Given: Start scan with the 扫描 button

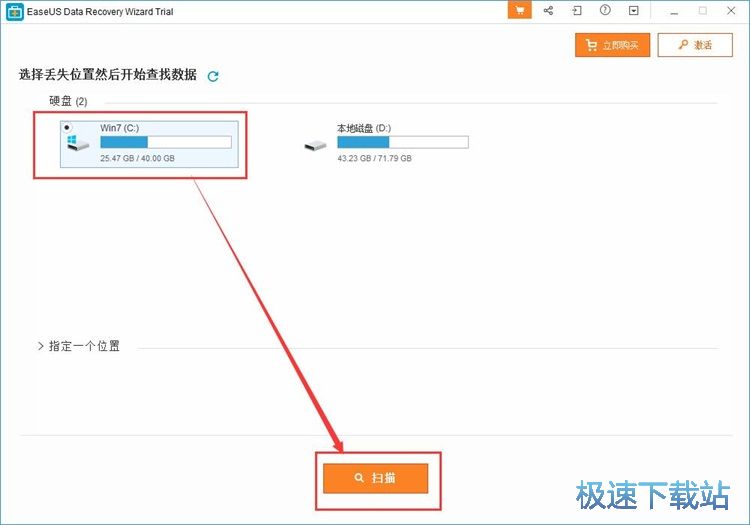Looking at the screenshot, I should [375, 478].
